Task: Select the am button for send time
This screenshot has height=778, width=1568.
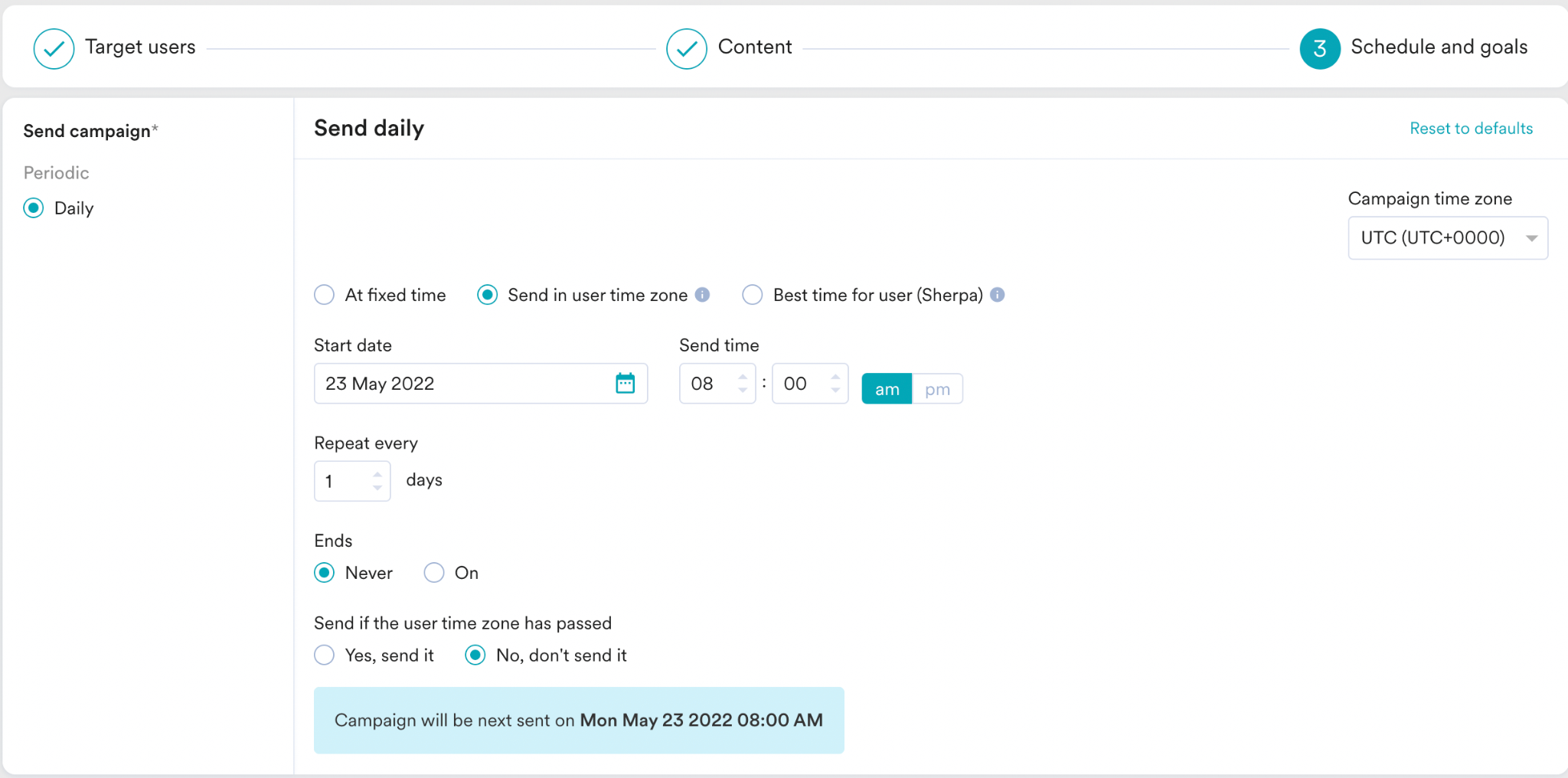Action: tap(887, 389)
